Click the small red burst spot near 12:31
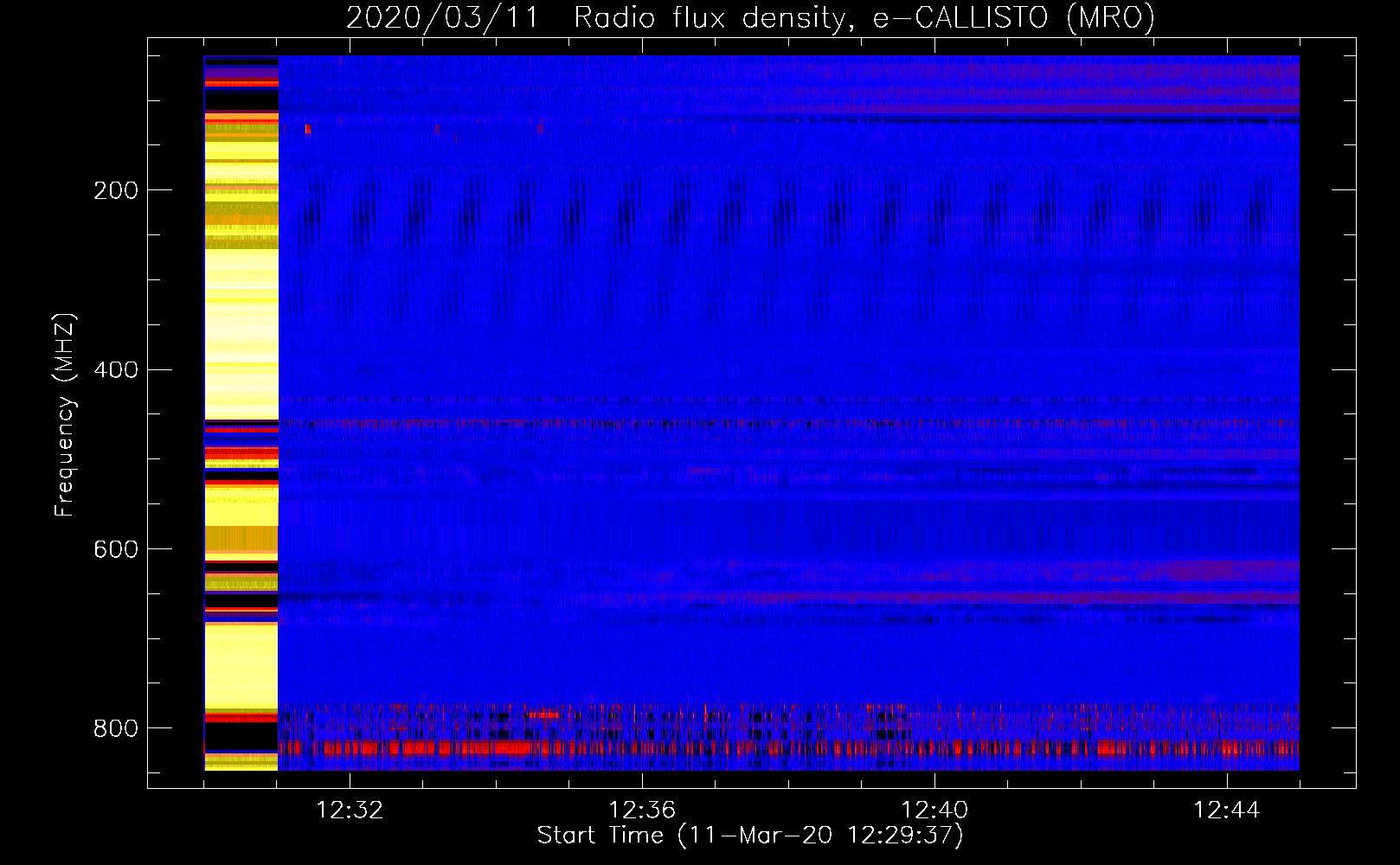The height and width of the screenshot is (865, 1400). click(x=308, y=129)
